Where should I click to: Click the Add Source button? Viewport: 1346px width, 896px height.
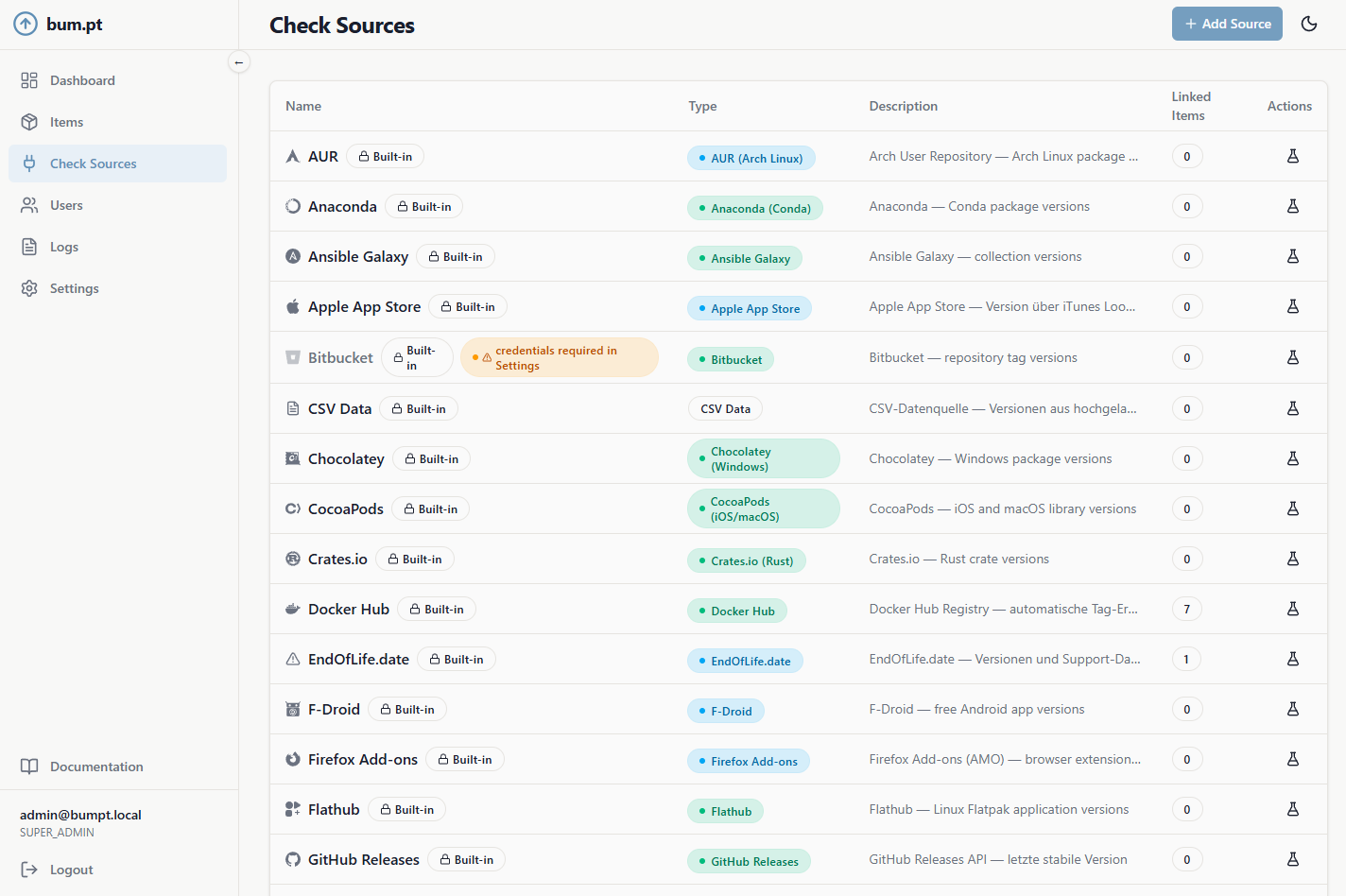pyautogui.click(x=1227, y=24)
